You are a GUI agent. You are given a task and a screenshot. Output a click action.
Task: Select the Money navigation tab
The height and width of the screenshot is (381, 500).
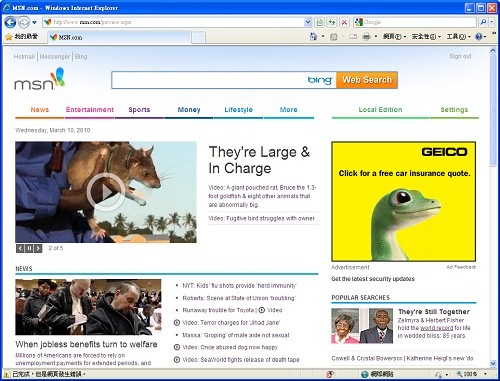tap(189, 110)
